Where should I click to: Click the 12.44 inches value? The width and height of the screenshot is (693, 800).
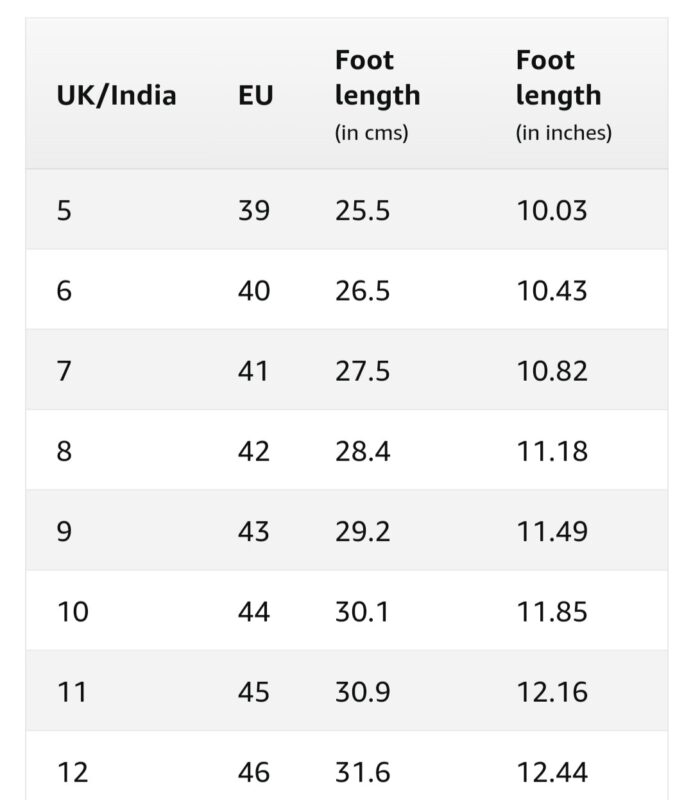coord(552,772)
